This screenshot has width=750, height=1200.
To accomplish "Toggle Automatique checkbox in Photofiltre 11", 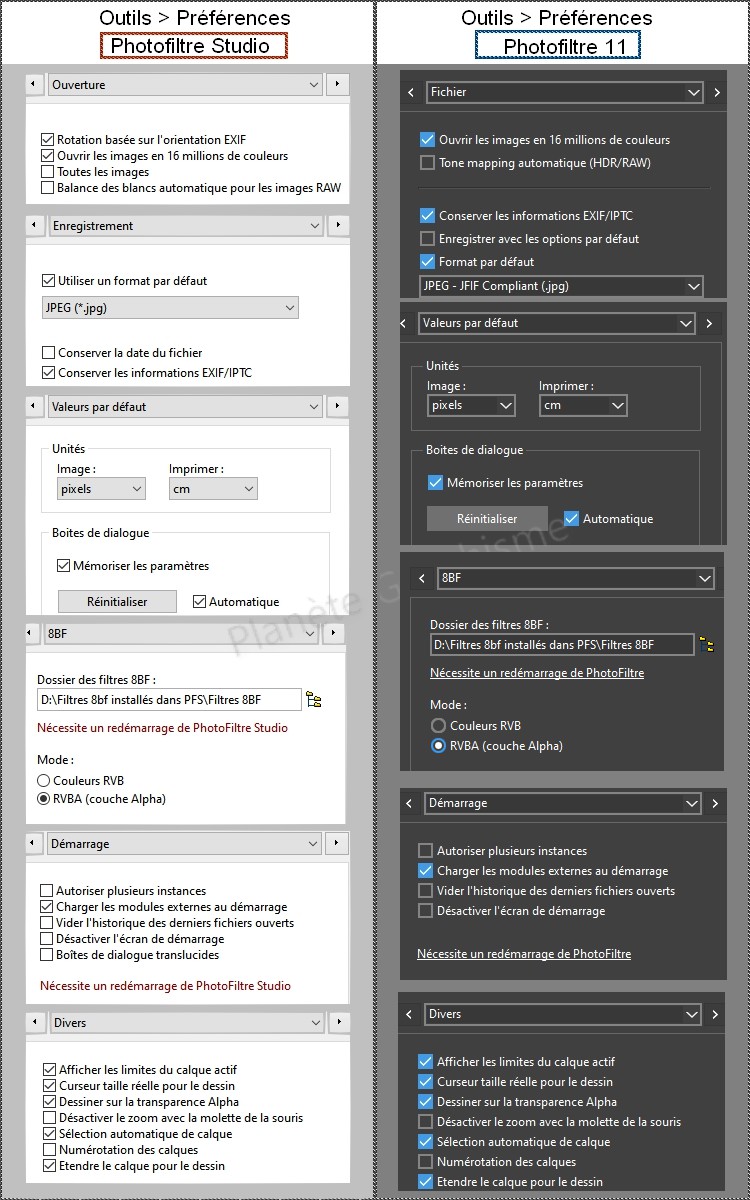I will [x=572, y=519].
